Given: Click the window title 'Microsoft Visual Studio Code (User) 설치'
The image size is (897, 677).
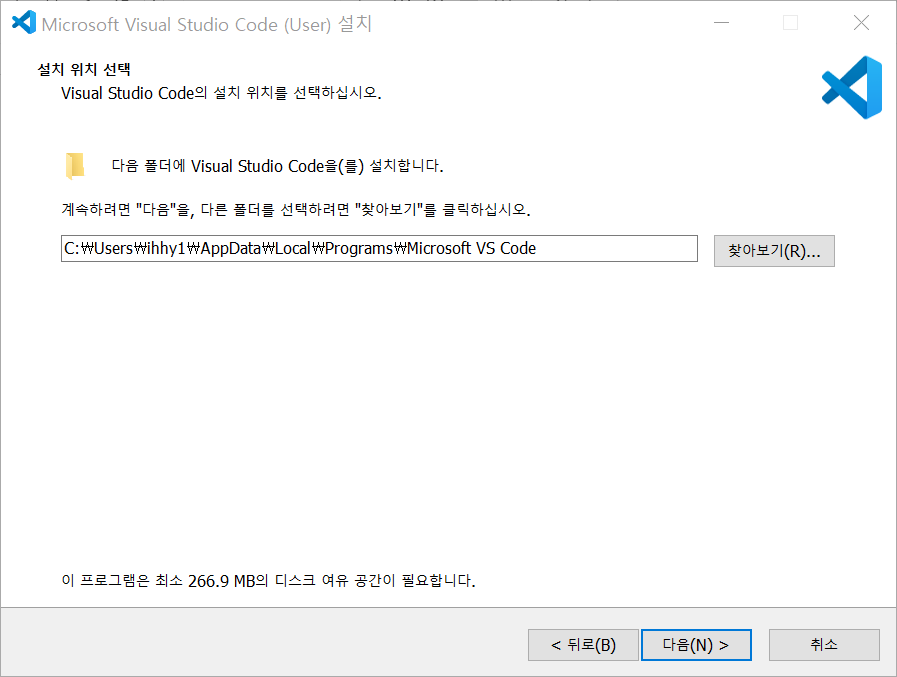Looking at the screenshot, I should [x=207, y=24].
